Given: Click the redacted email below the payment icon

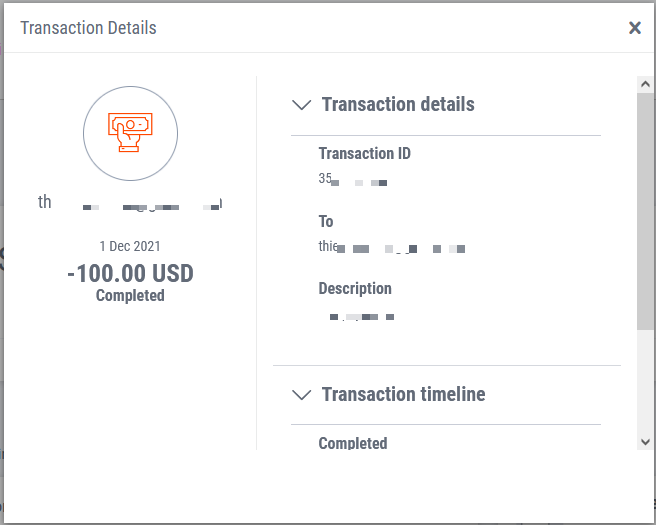Looking at the screenshot, I should tap(130, 203).
